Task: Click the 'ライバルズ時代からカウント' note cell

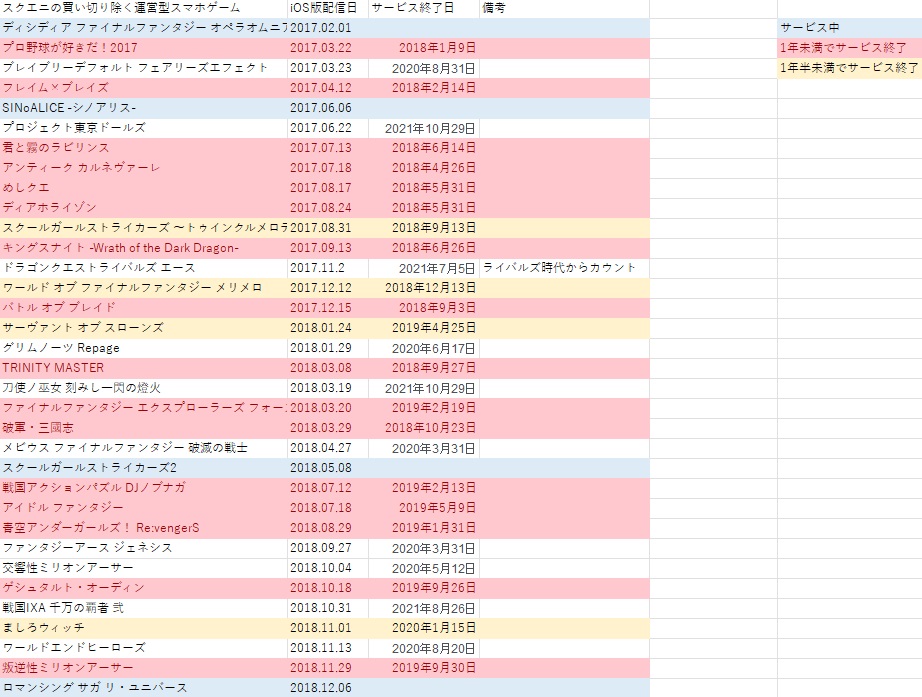Action: point(564,268)
